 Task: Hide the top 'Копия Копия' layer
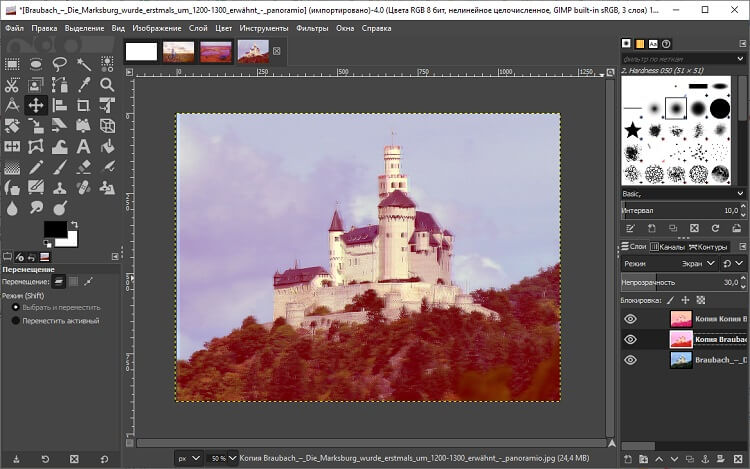click(630, 319)
